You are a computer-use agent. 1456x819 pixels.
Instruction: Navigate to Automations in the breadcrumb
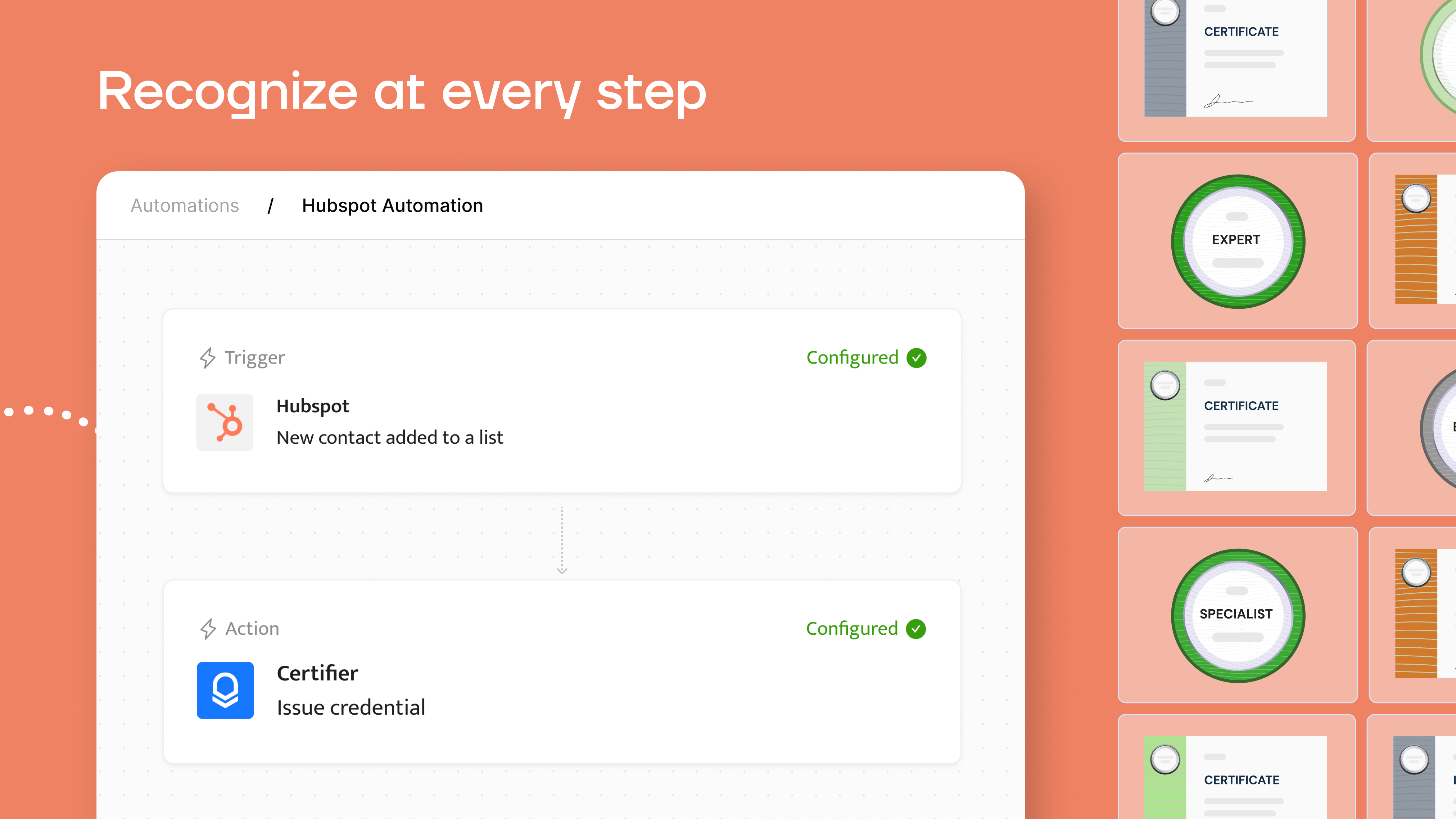pos(185,205)
